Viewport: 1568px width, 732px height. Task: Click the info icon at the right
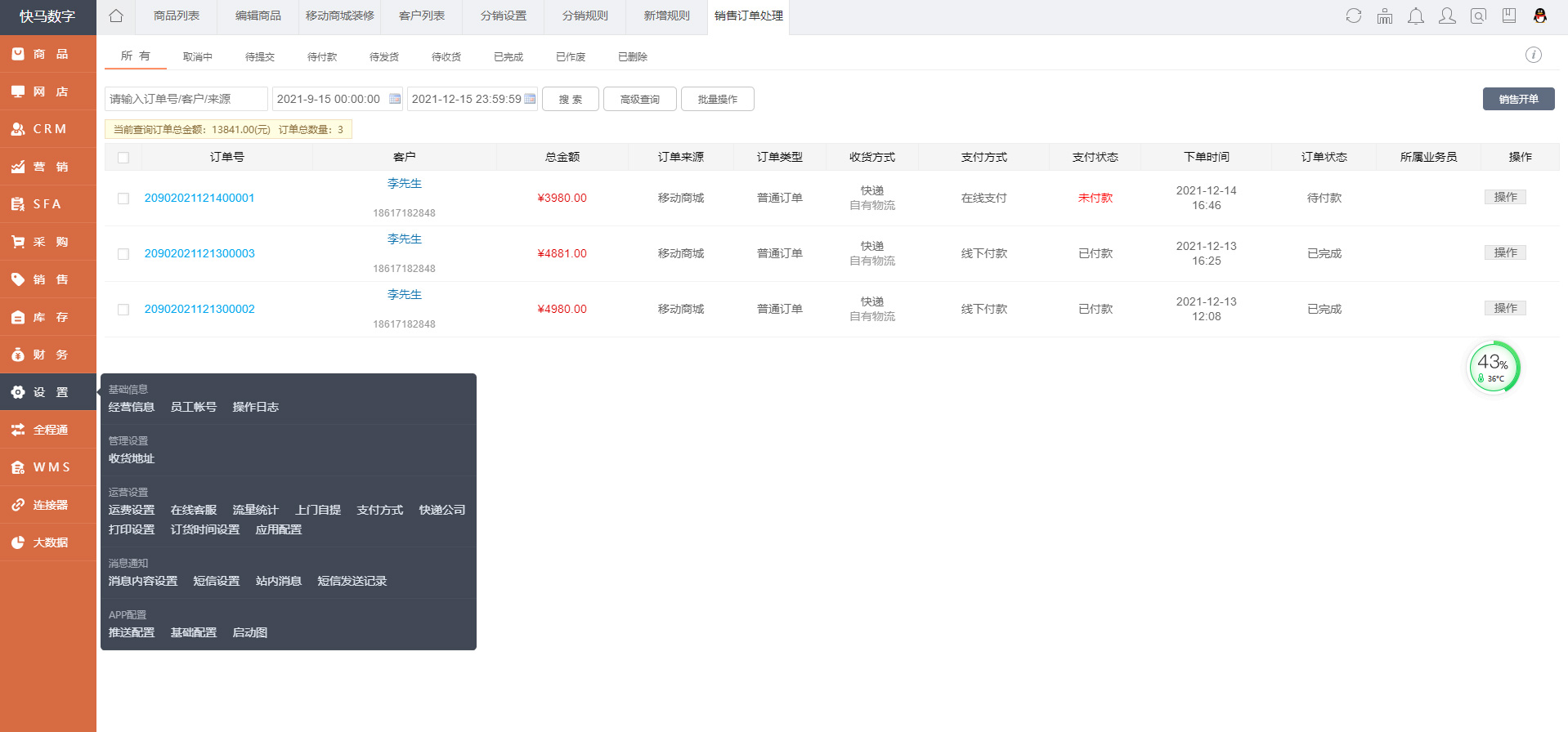click(x=1533, y=55)
